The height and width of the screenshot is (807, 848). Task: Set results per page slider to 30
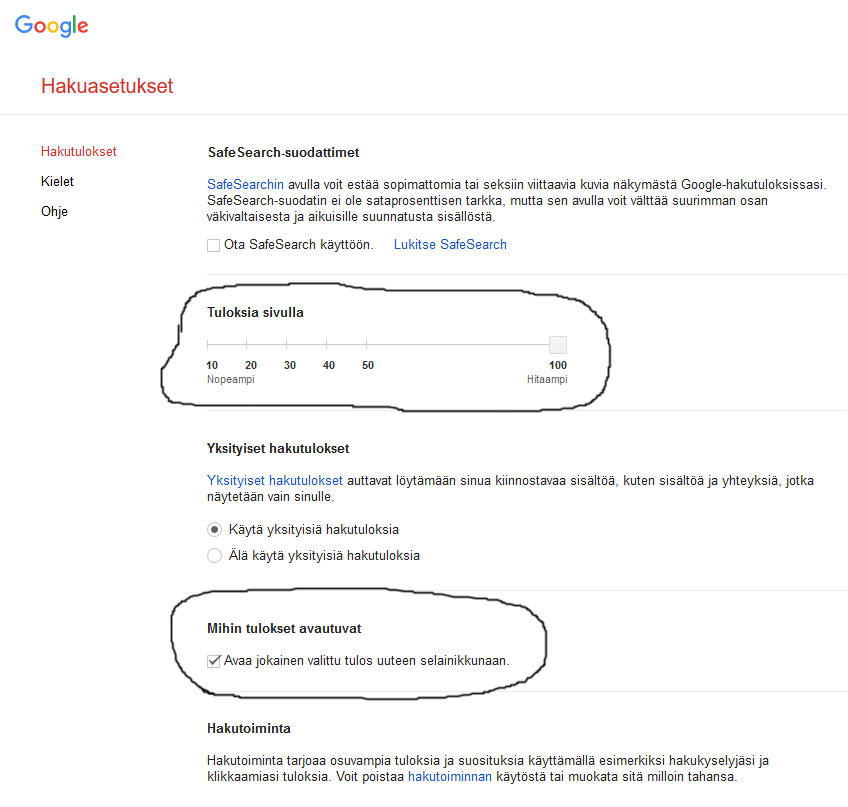[x=287, y=345]
